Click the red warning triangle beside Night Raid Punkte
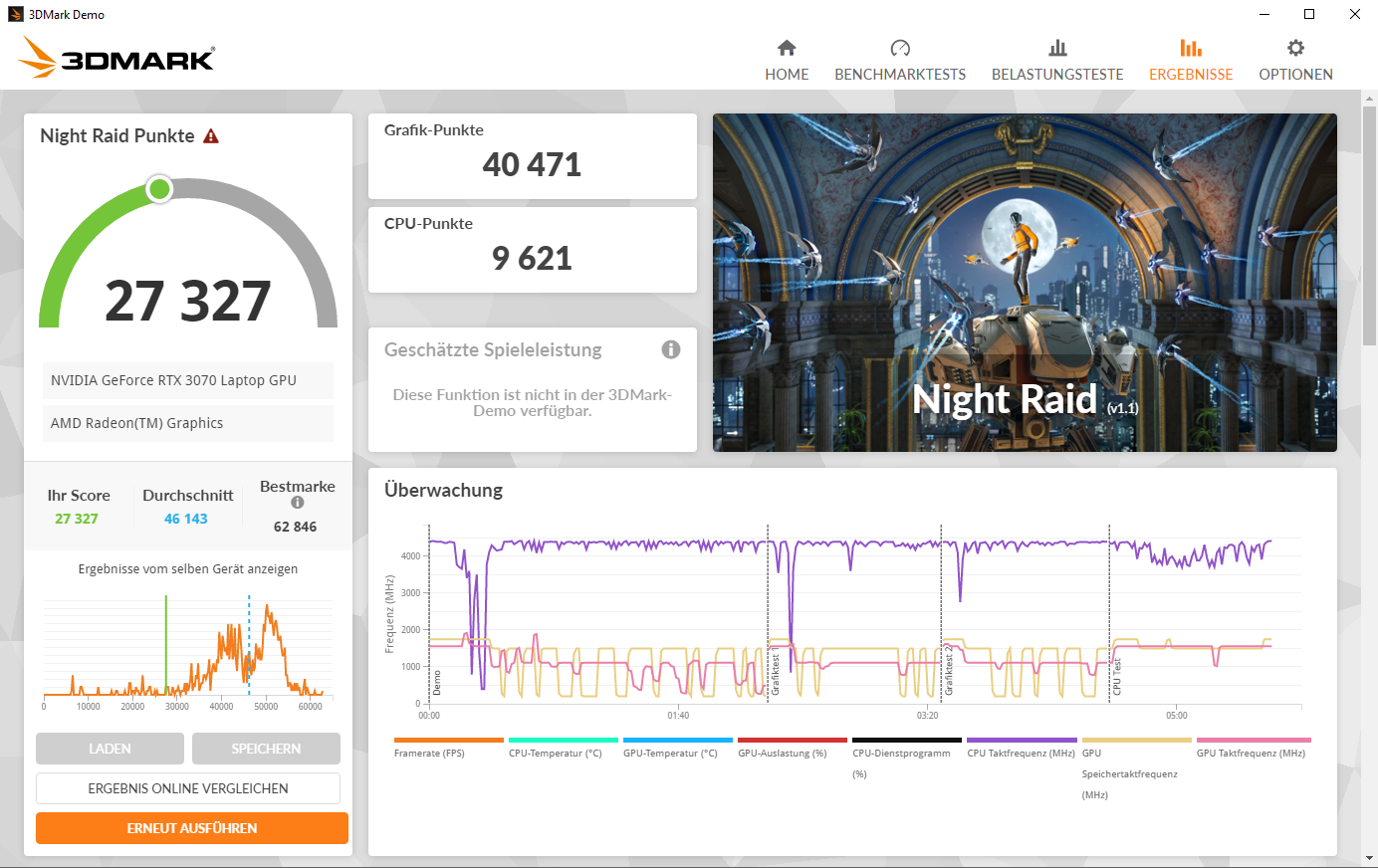Image resolution: width=1378 pixels, height=868 pixels. pos(211,136)
